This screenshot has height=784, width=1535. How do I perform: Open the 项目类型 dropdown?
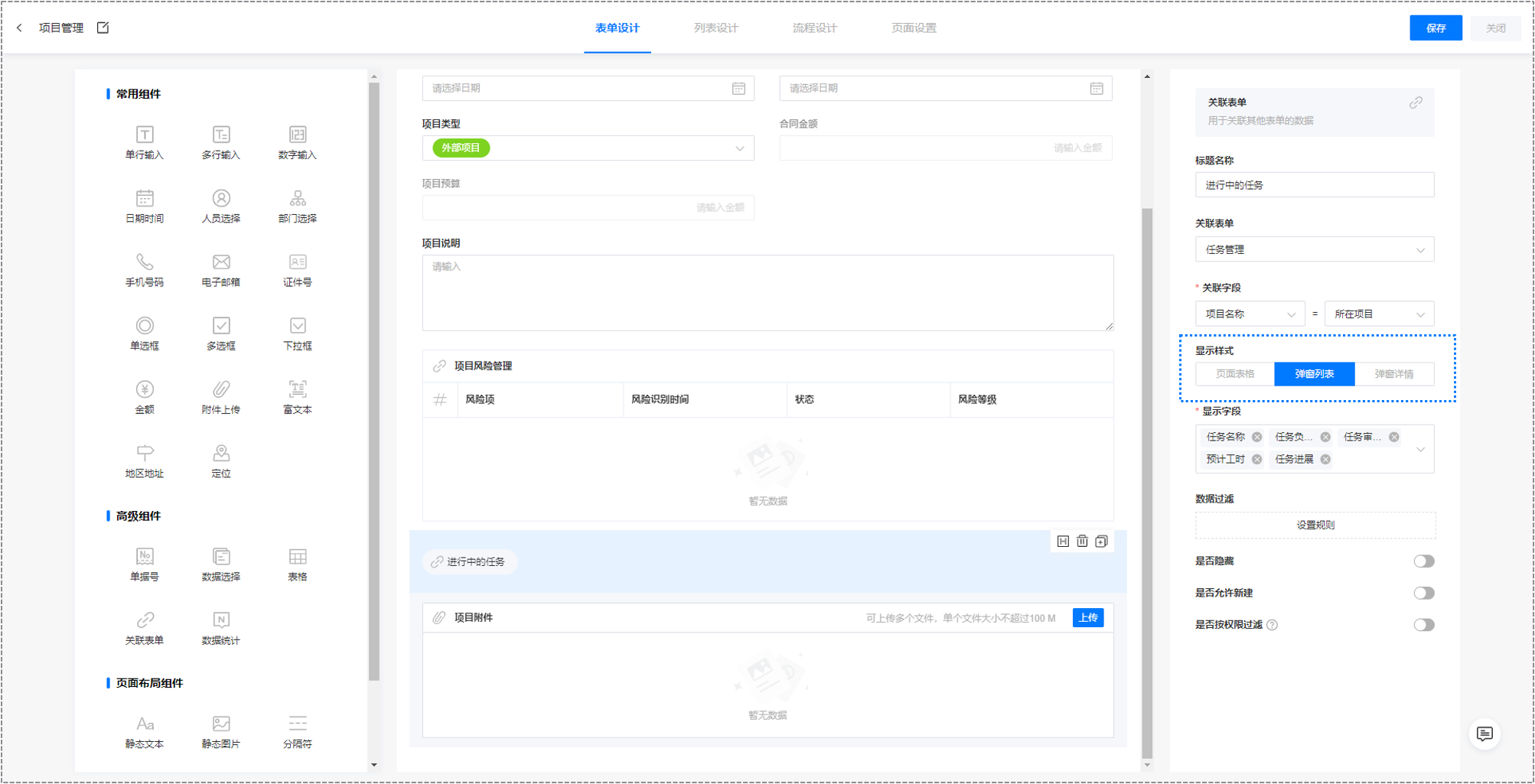click(x=588, y=148)
